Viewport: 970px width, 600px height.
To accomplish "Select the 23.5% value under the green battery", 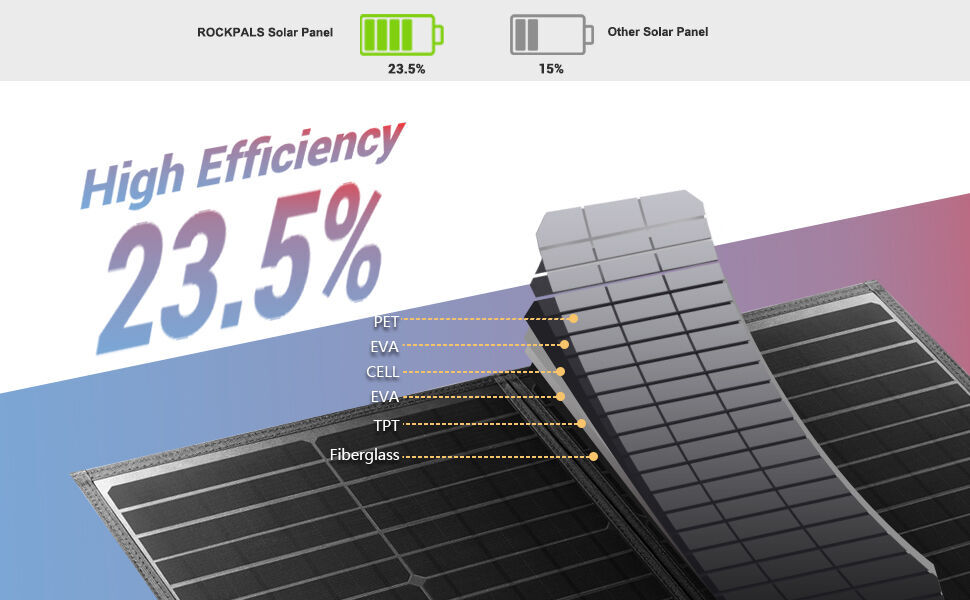I will pos(406,69).
